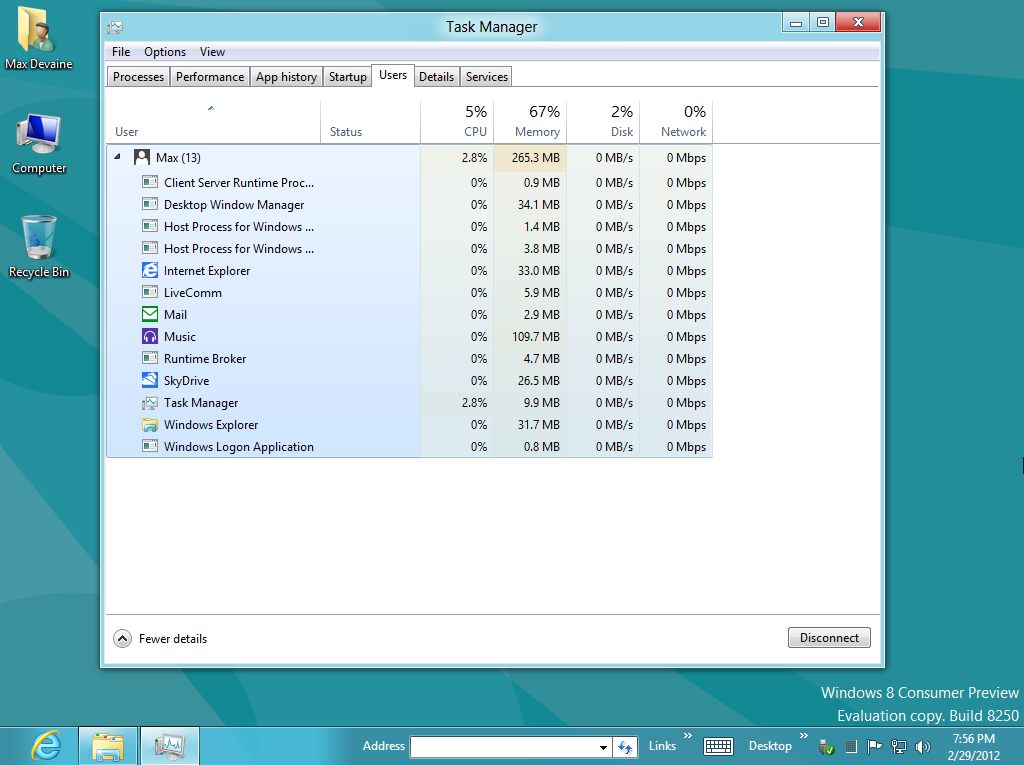Open File Explorer from the taskbar
Viewport: 1024px width, 765px height.
(x=108, y=746)
